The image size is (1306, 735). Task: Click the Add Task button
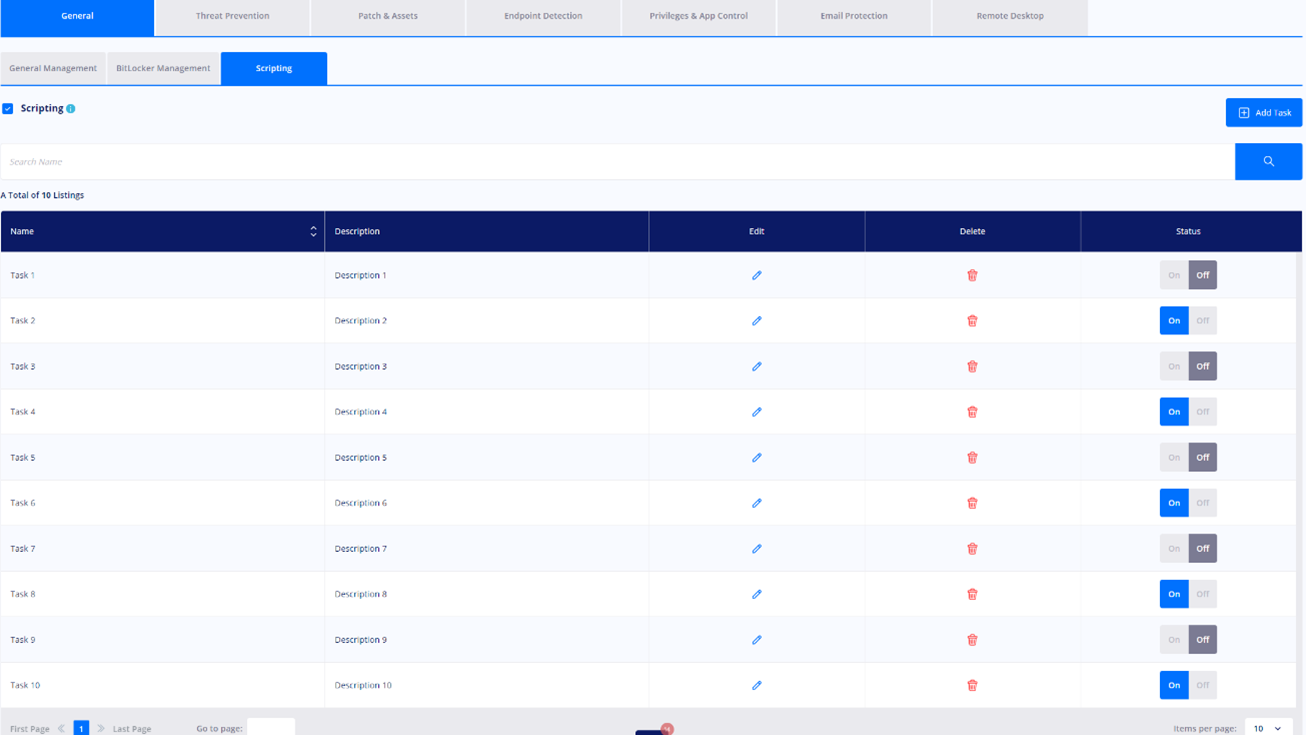click(x=1264, y=113)
